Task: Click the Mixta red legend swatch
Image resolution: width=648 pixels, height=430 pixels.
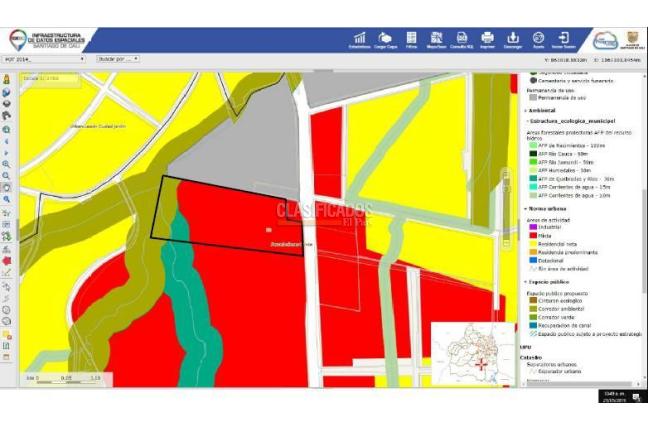Action: [533, 235]
